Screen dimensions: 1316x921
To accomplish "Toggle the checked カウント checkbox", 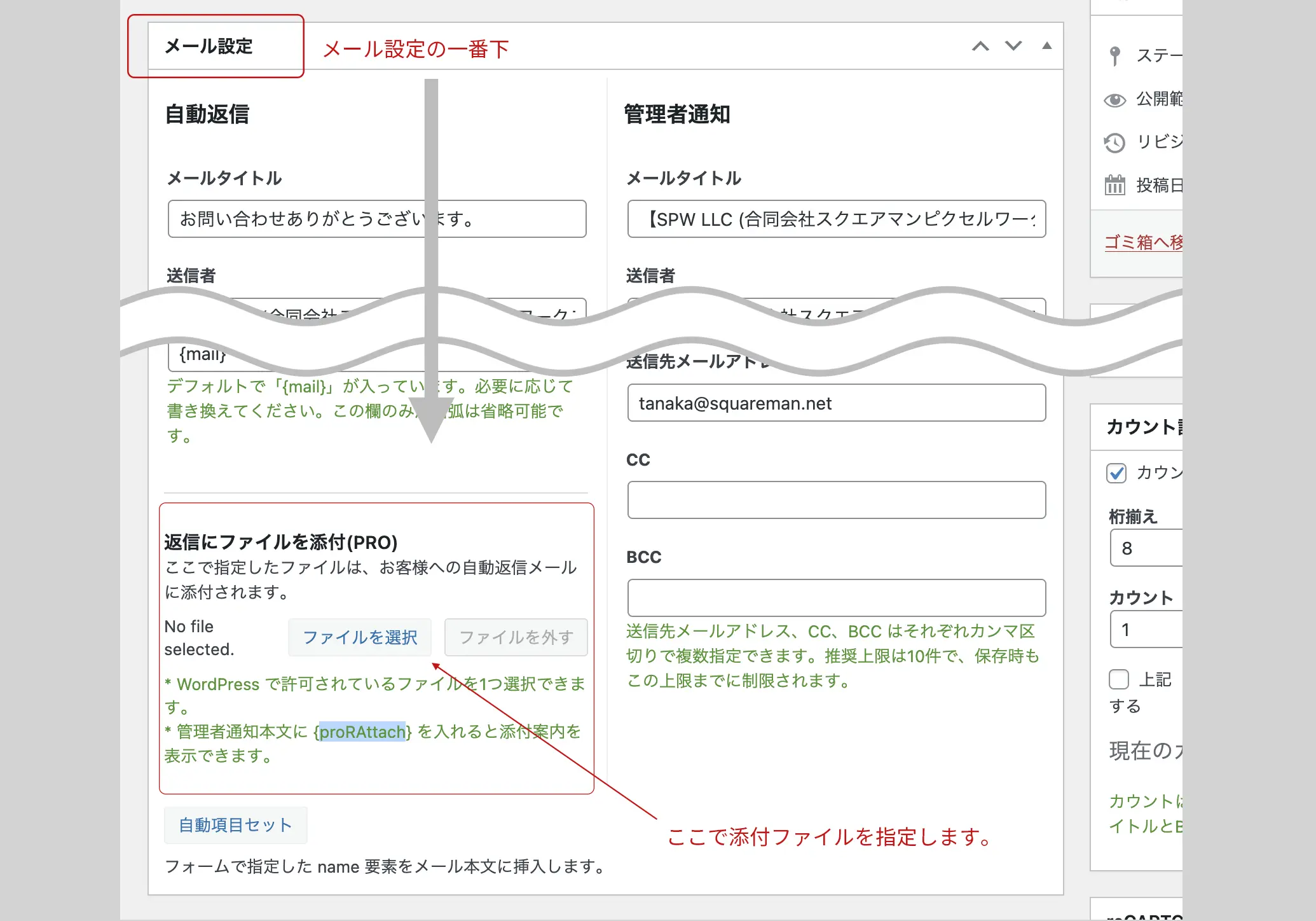I will (1116, 473).
